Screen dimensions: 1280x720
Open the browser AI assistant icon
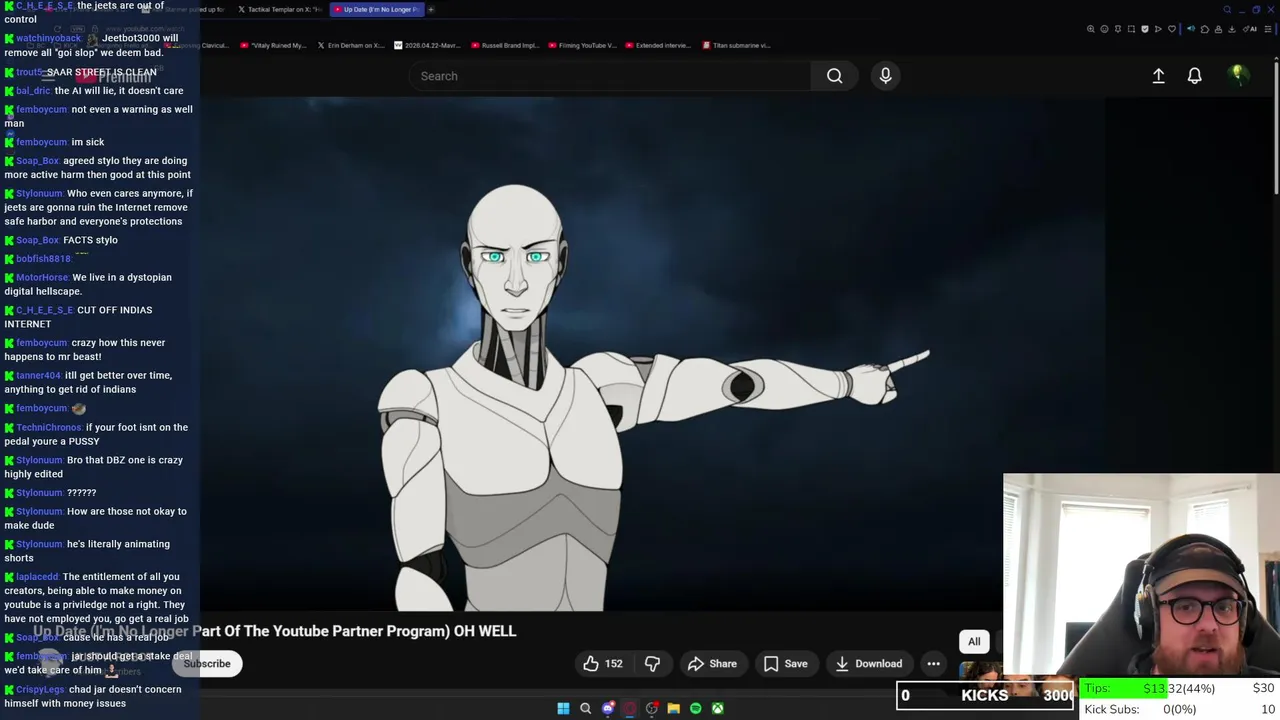[x=1250, y=29]
